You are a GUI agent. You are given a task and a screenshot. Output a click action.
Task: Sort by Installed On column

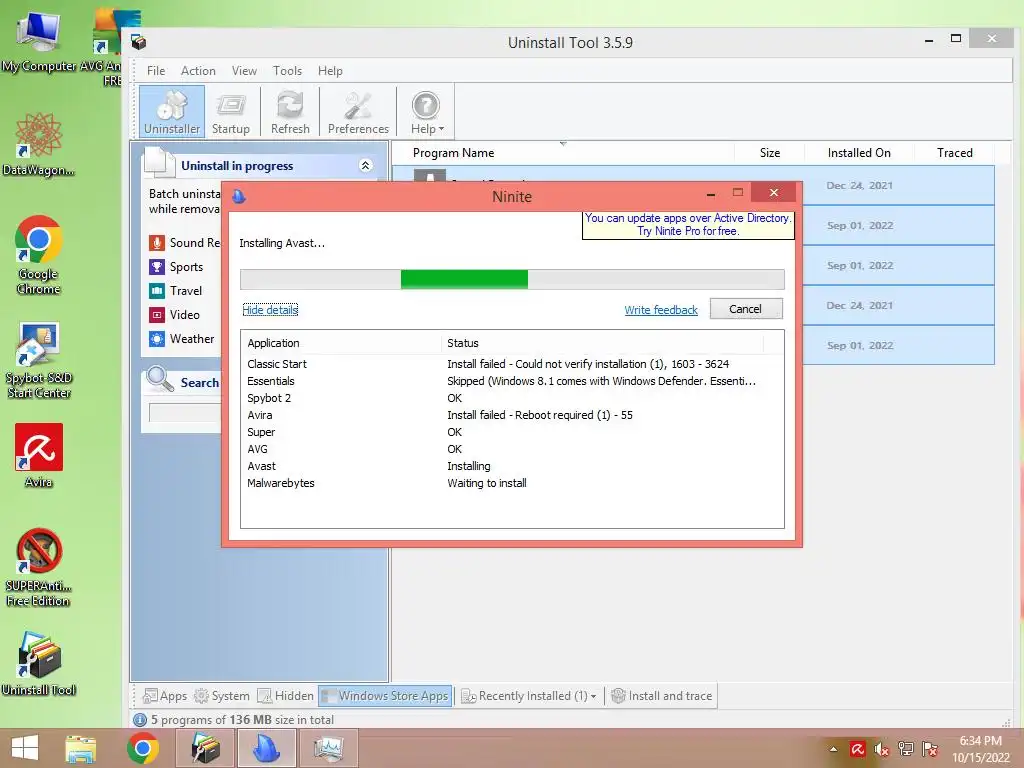[x=859, y=153]
